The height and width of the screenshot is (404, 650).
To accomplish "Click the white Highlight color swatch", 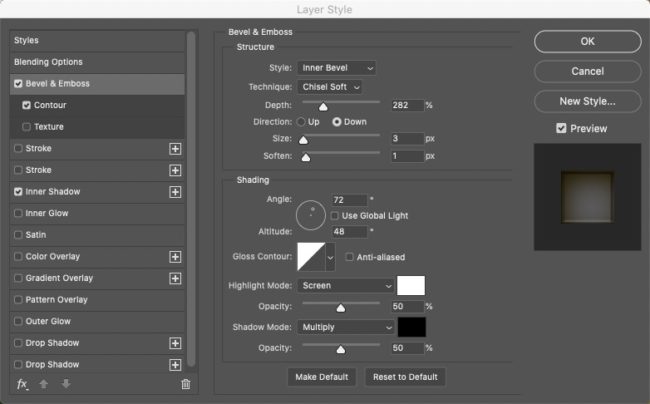I will click(x=411, y=285).
